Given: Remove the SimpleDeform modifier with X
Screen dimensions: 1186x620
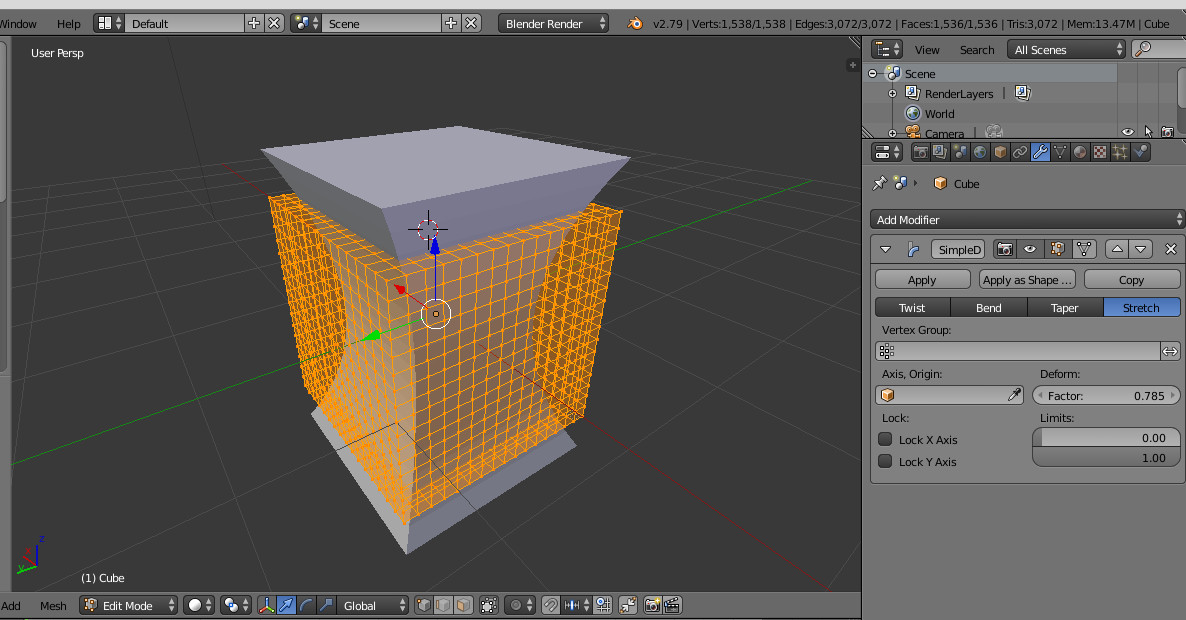Looking at the screenshot, I should click(x=1171, y=249).
